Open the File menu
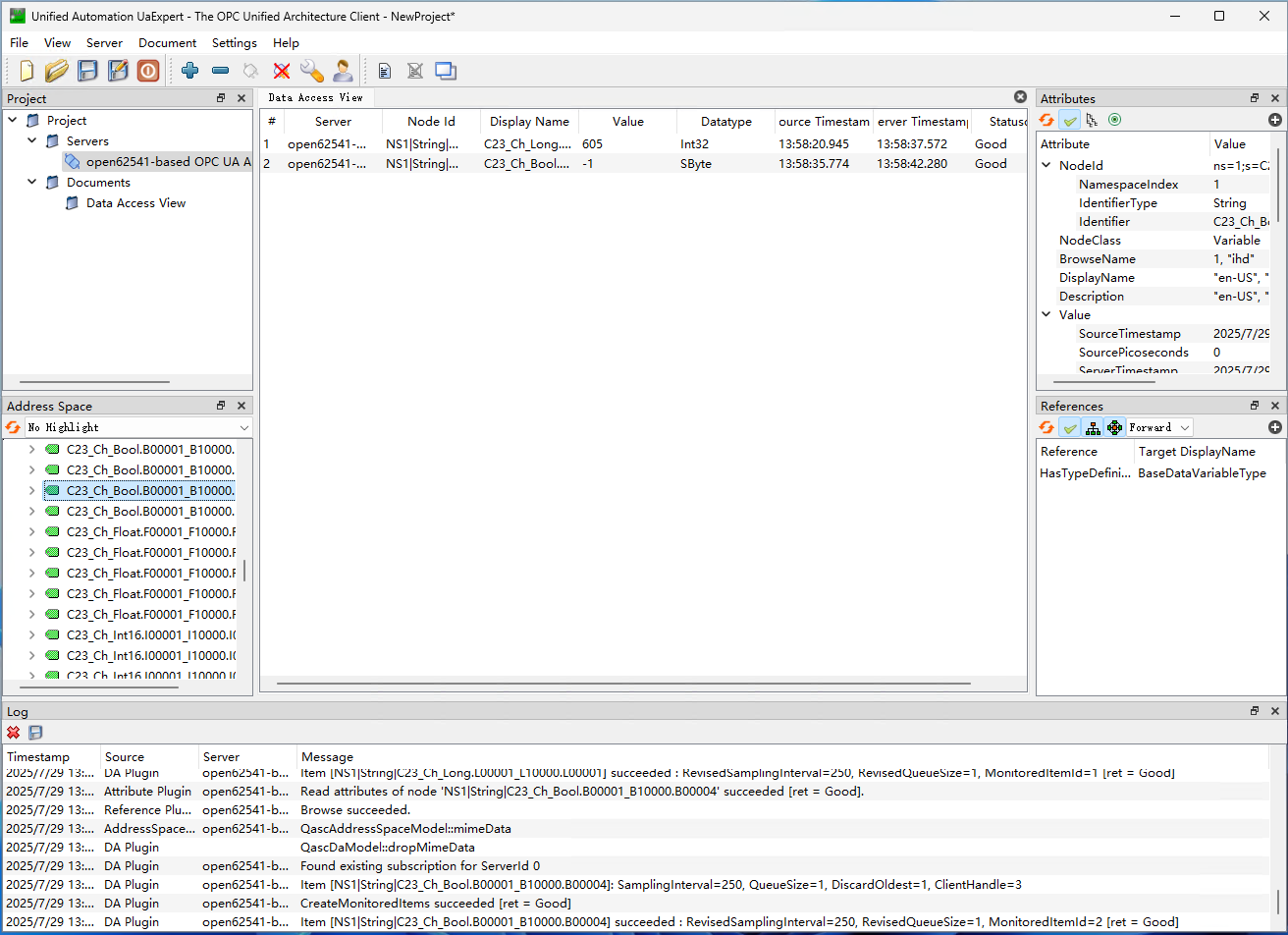This screenshot has width=1288, height=935. [19, 43]
